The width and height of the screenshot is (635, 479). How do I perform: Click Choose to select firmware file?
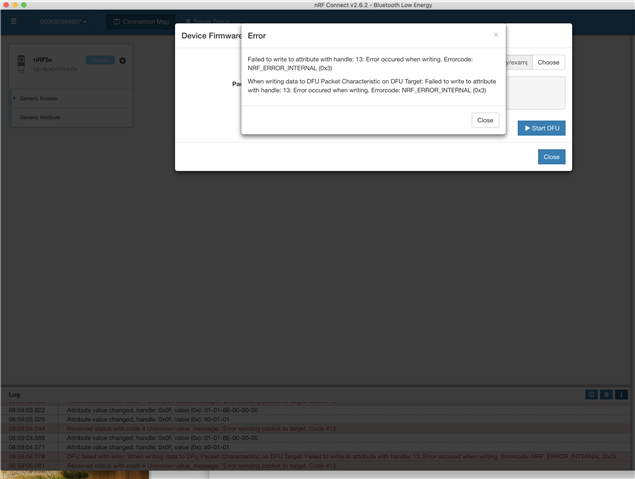[x=548, y=62]
